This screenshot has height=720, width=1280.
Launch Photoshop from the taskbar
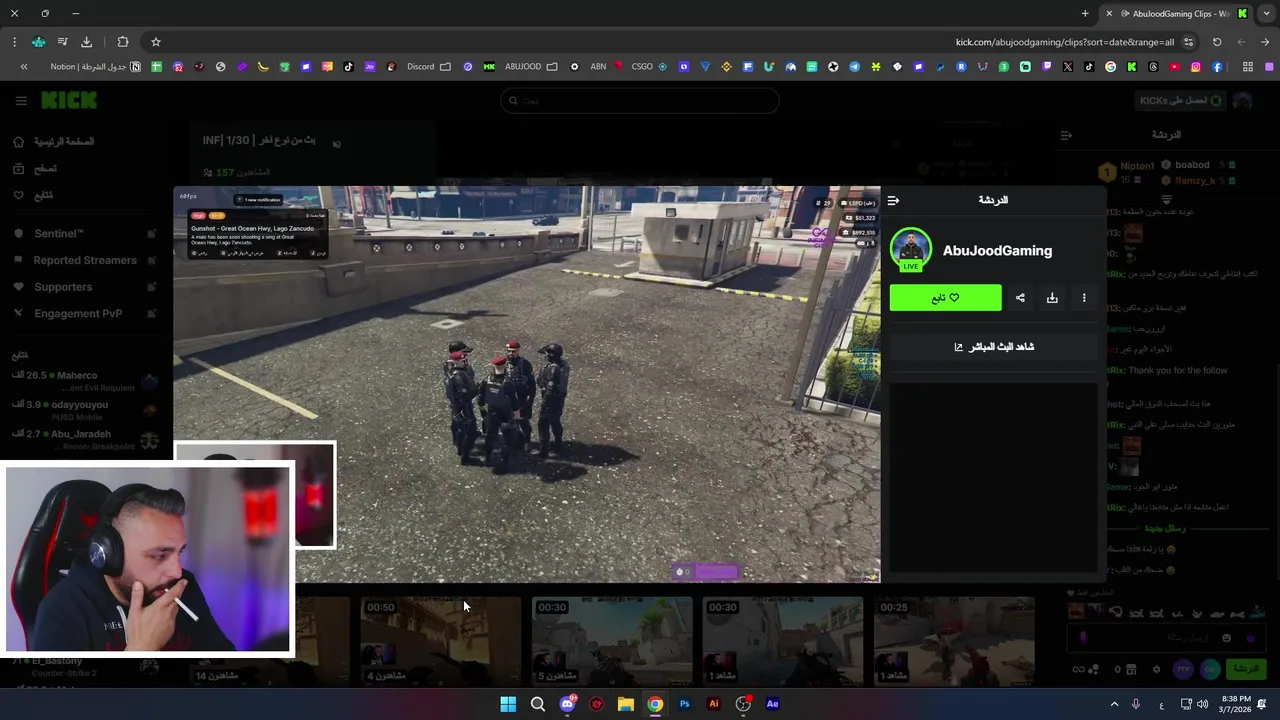point(684,704)
